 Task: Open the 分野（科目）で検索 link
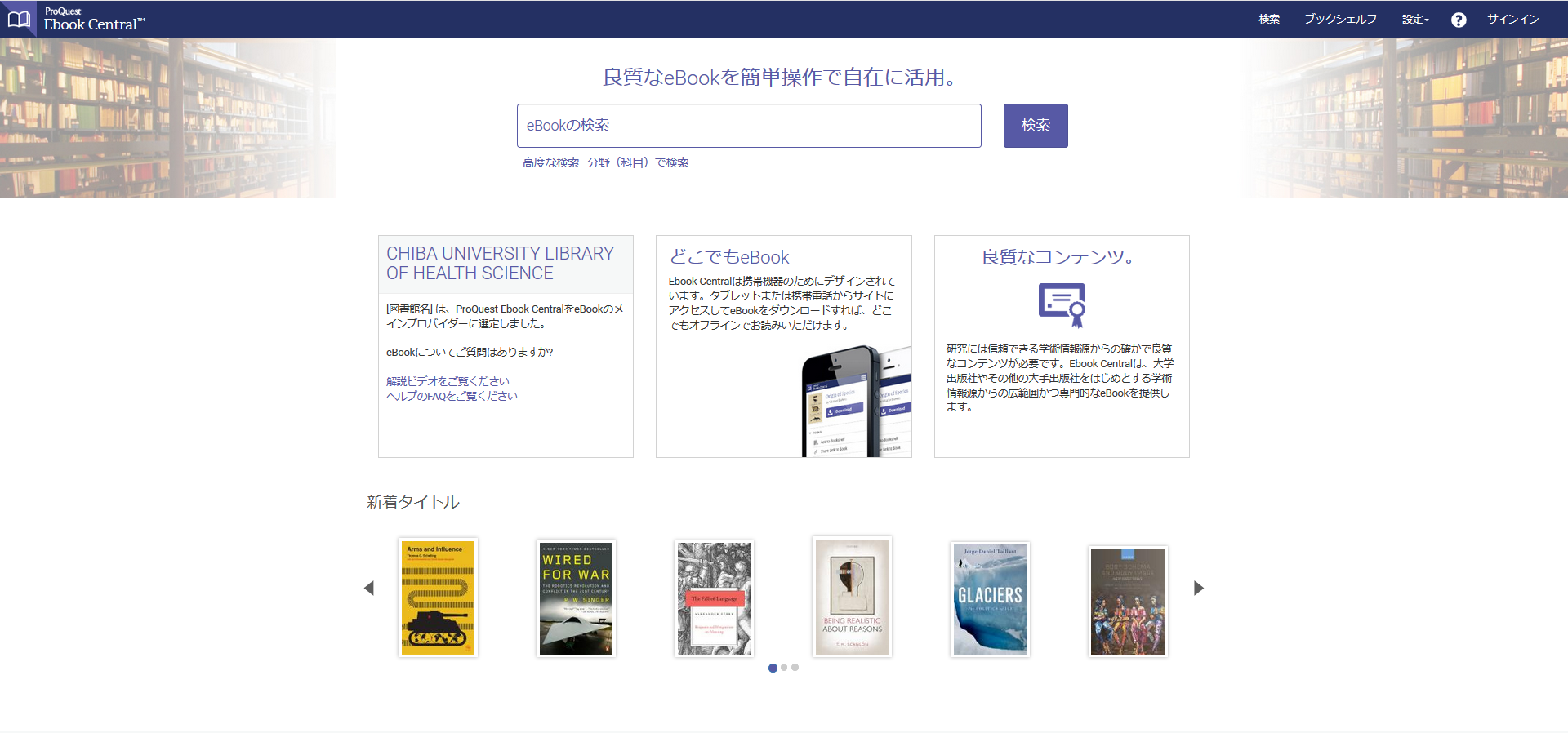638,162
